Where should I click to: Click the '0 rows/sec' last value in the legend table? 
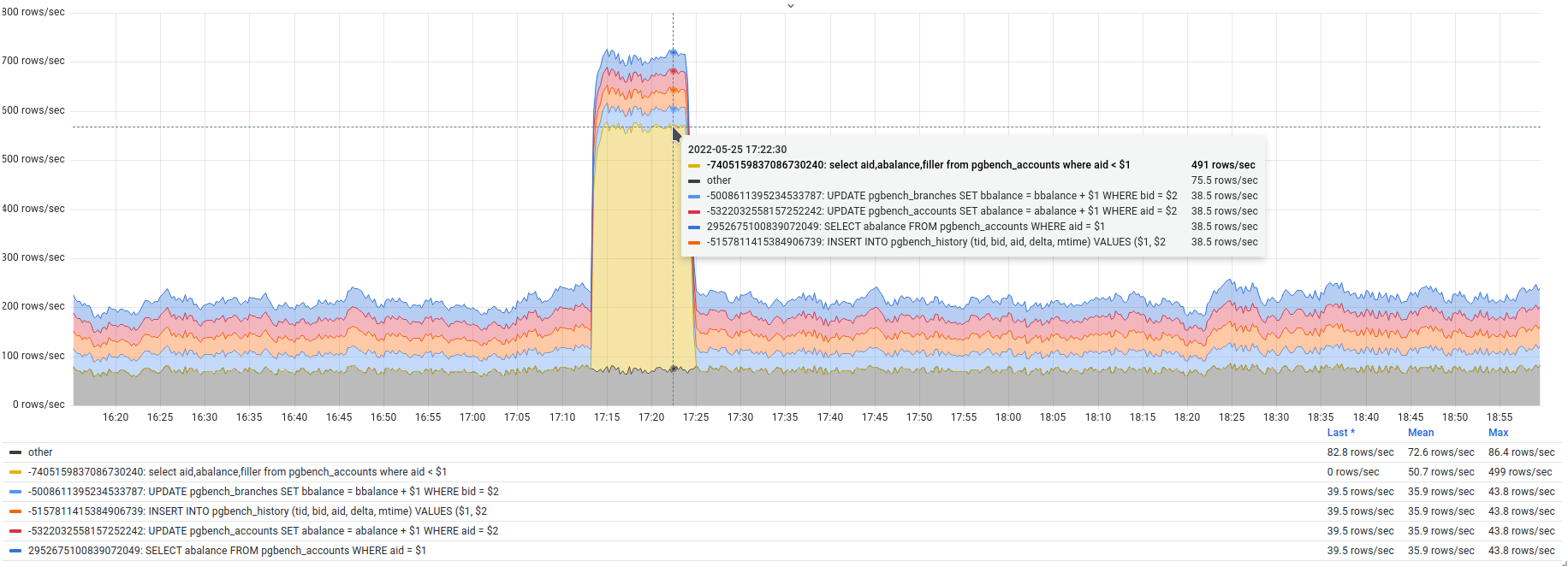(1353, 472)
